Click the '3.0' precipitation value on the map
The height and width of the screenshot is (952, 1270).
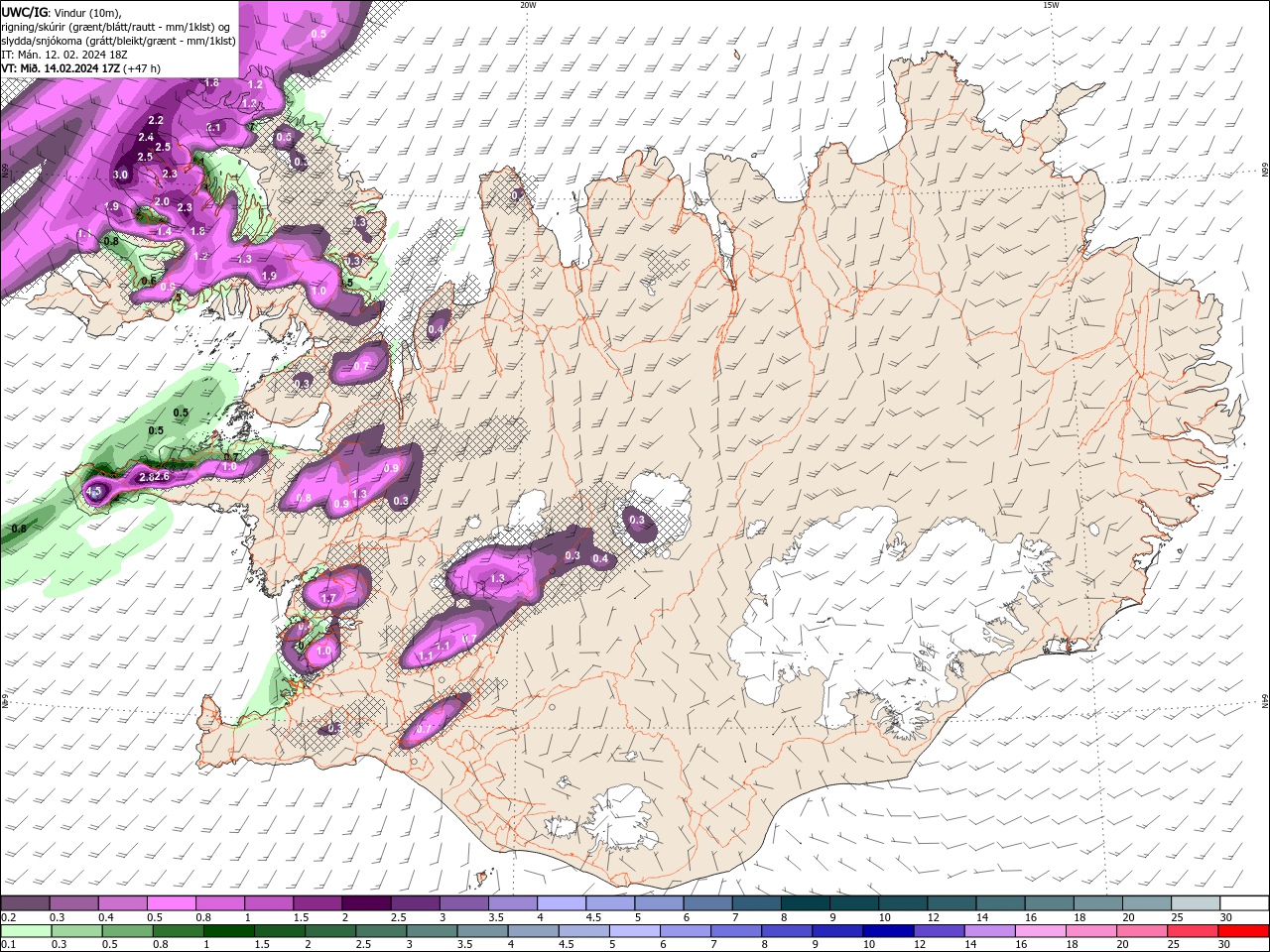(121, 175)
